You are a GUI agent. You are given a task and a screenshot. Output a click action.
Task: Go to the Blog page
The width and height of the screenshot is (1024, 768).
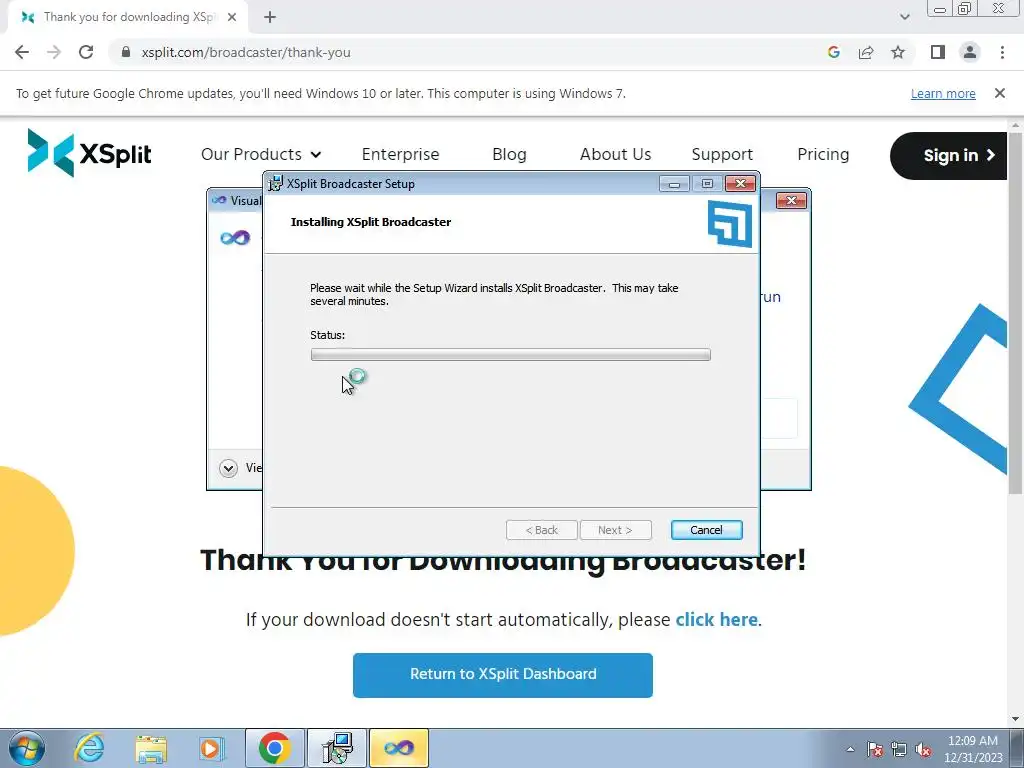[x=509, y=154]
